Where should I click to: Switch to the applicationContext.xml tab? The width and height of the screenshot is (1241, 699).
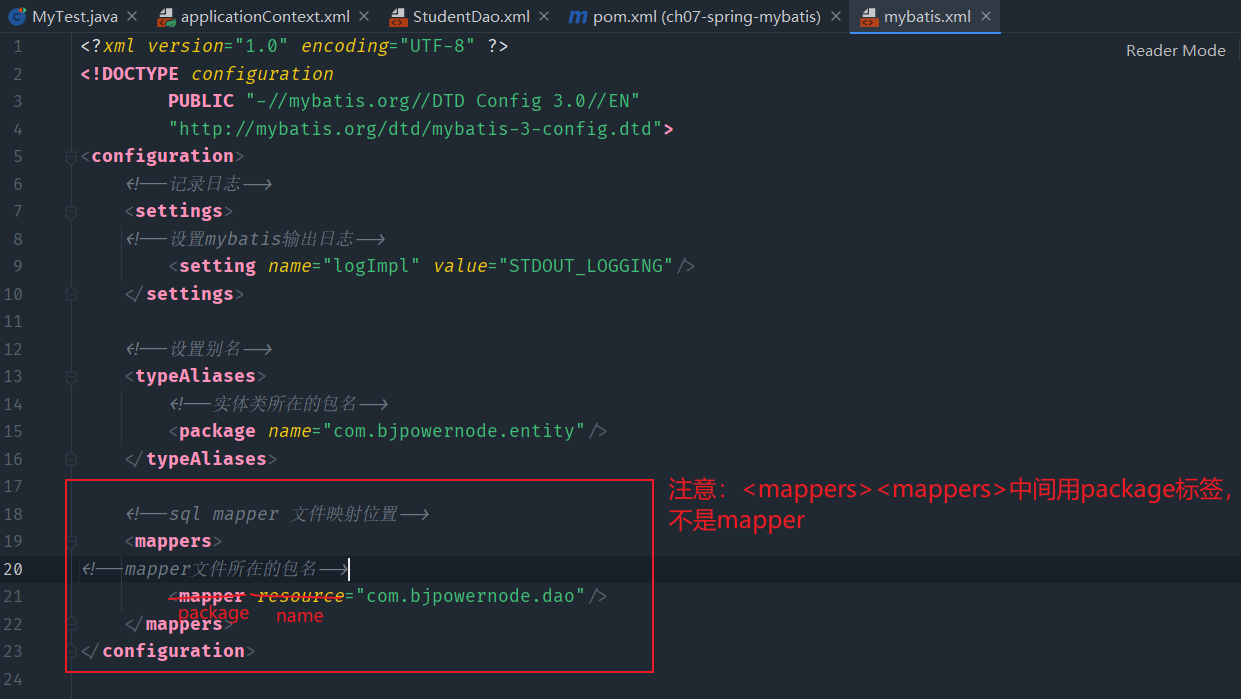click(265, 17)
